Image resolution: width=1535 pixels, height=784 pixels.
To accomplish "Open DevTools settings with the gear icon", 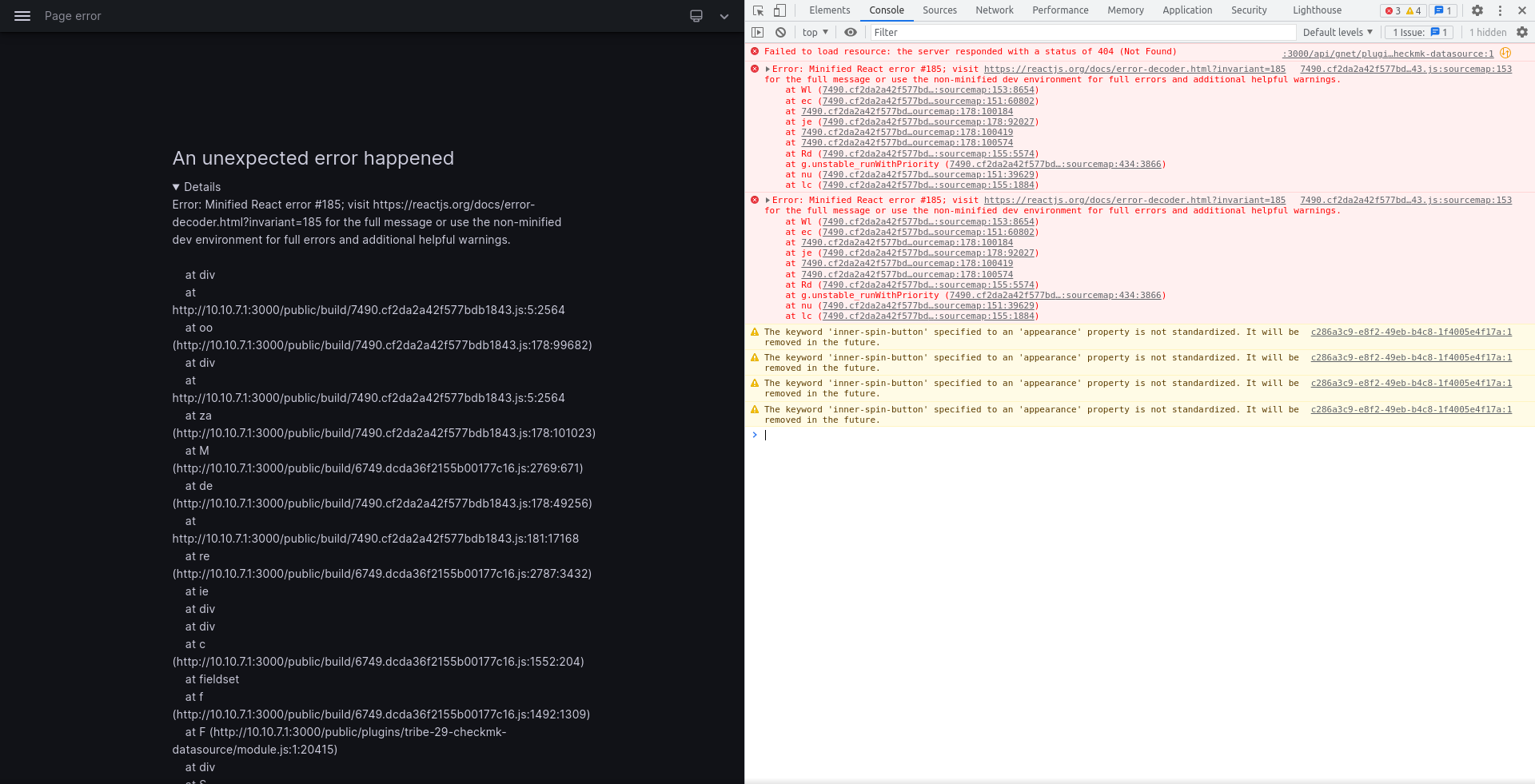I will coord(1477,10).
